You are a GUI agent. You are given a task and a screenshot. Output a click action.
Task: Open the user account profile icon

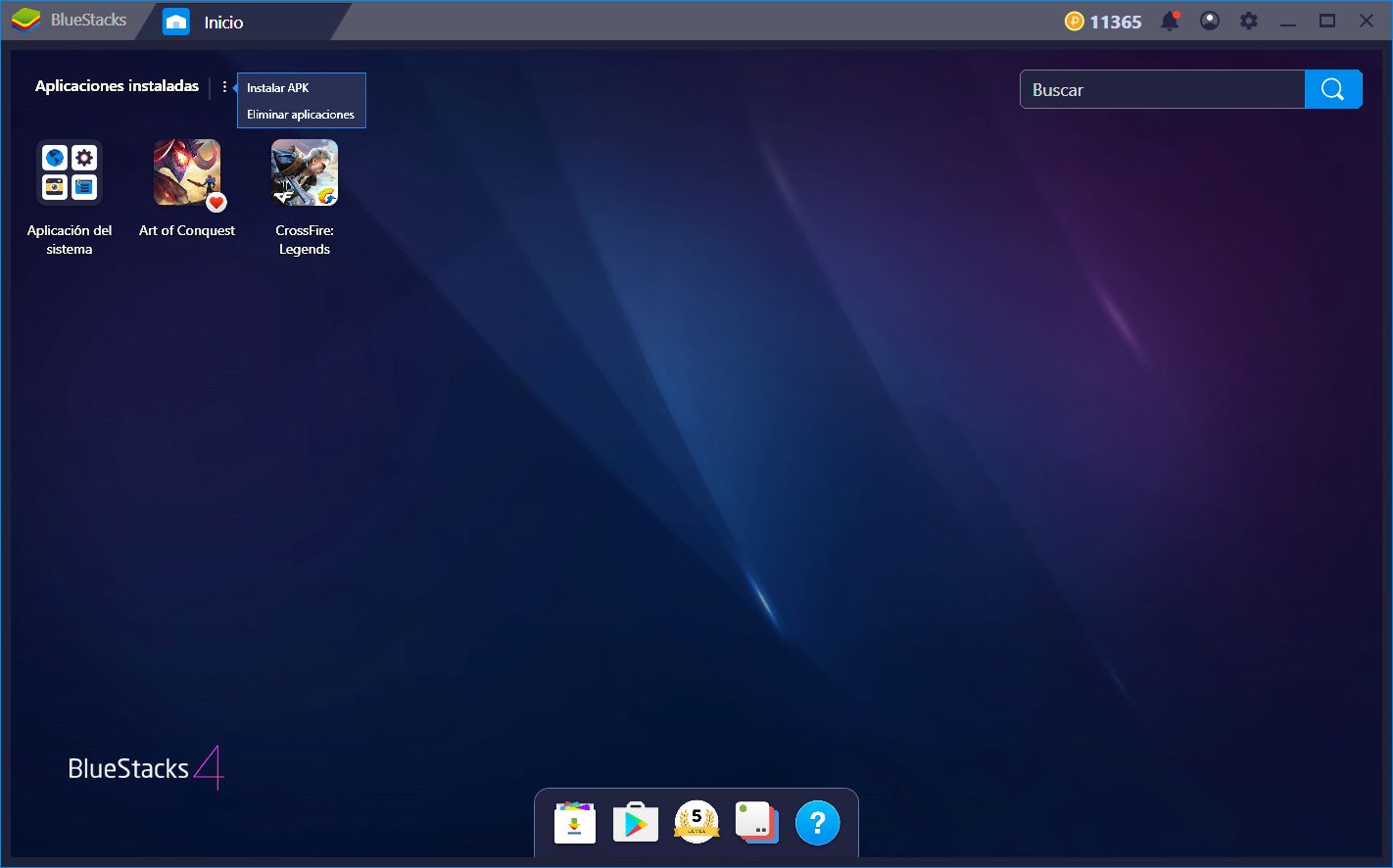tap(1210, 21)
